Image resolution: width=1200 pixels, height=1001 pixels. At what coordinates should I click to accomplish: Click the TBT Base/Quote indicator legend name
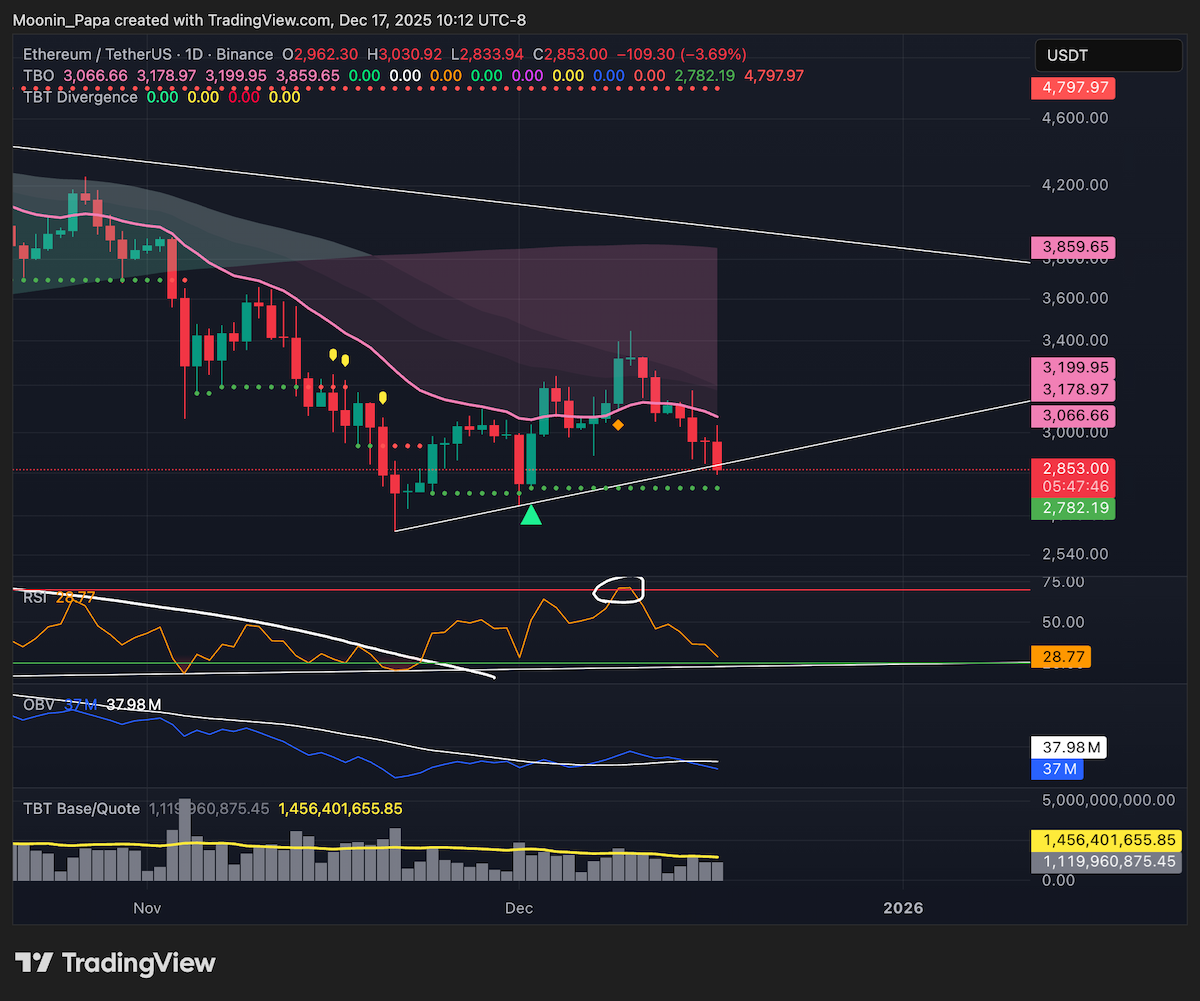tap(81, 808)
